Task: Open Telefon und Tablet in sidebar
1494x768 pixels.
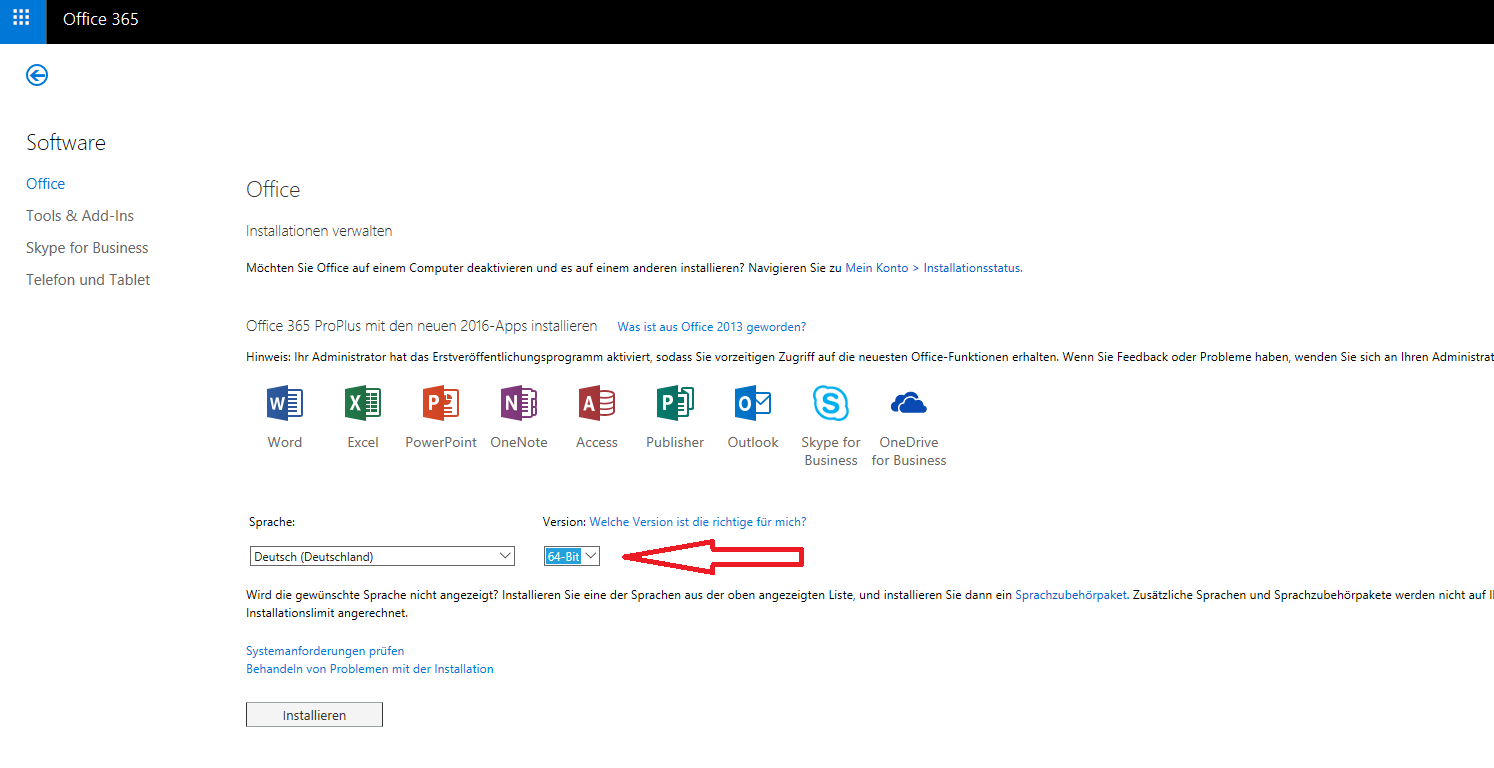Action: tap(88, 280)
